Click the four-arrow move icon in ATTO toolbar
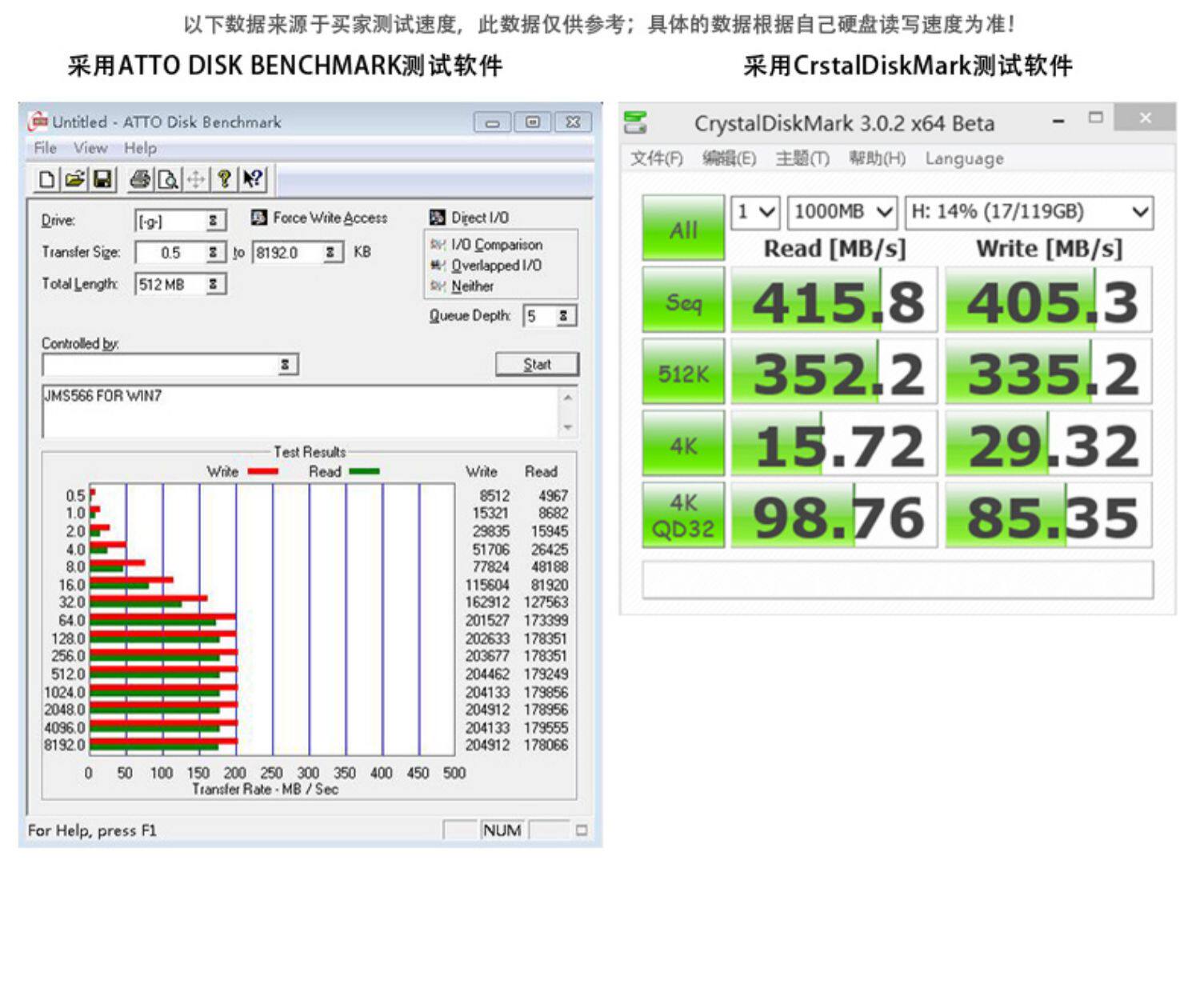 196,179
